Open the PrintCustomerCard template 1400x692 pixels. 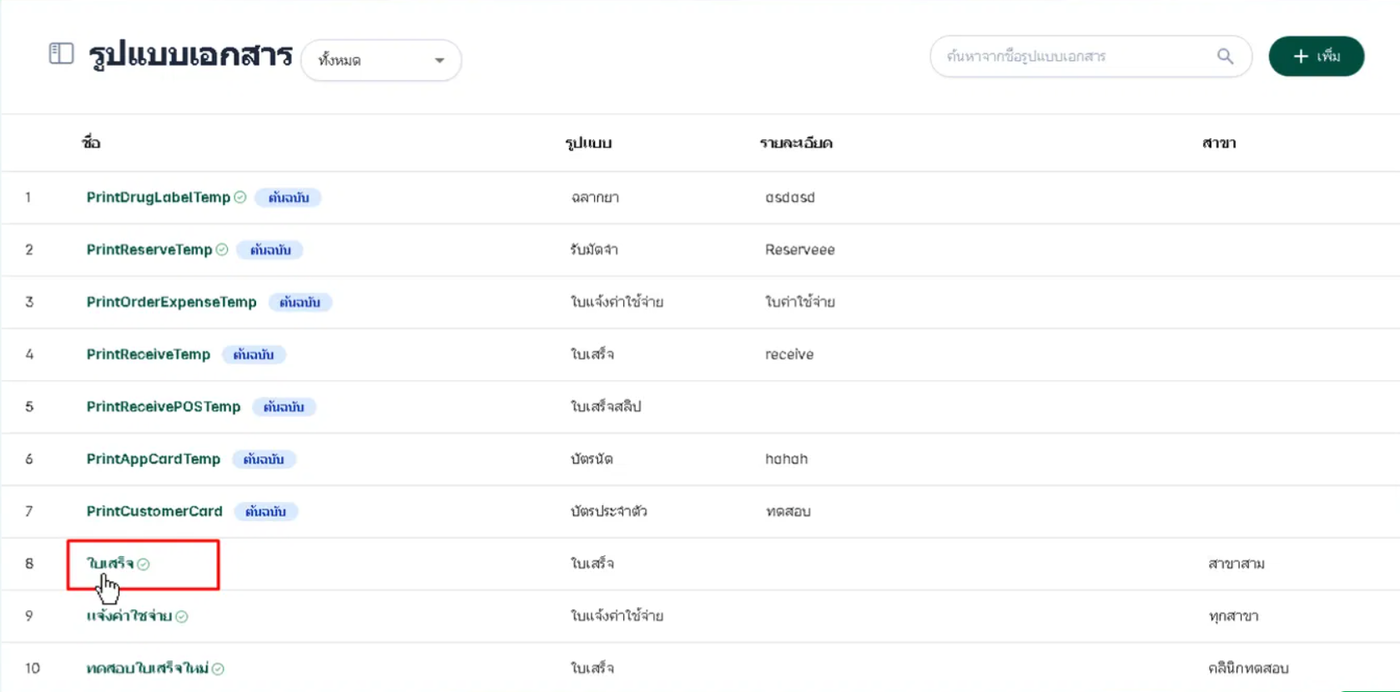pos(154,511)
